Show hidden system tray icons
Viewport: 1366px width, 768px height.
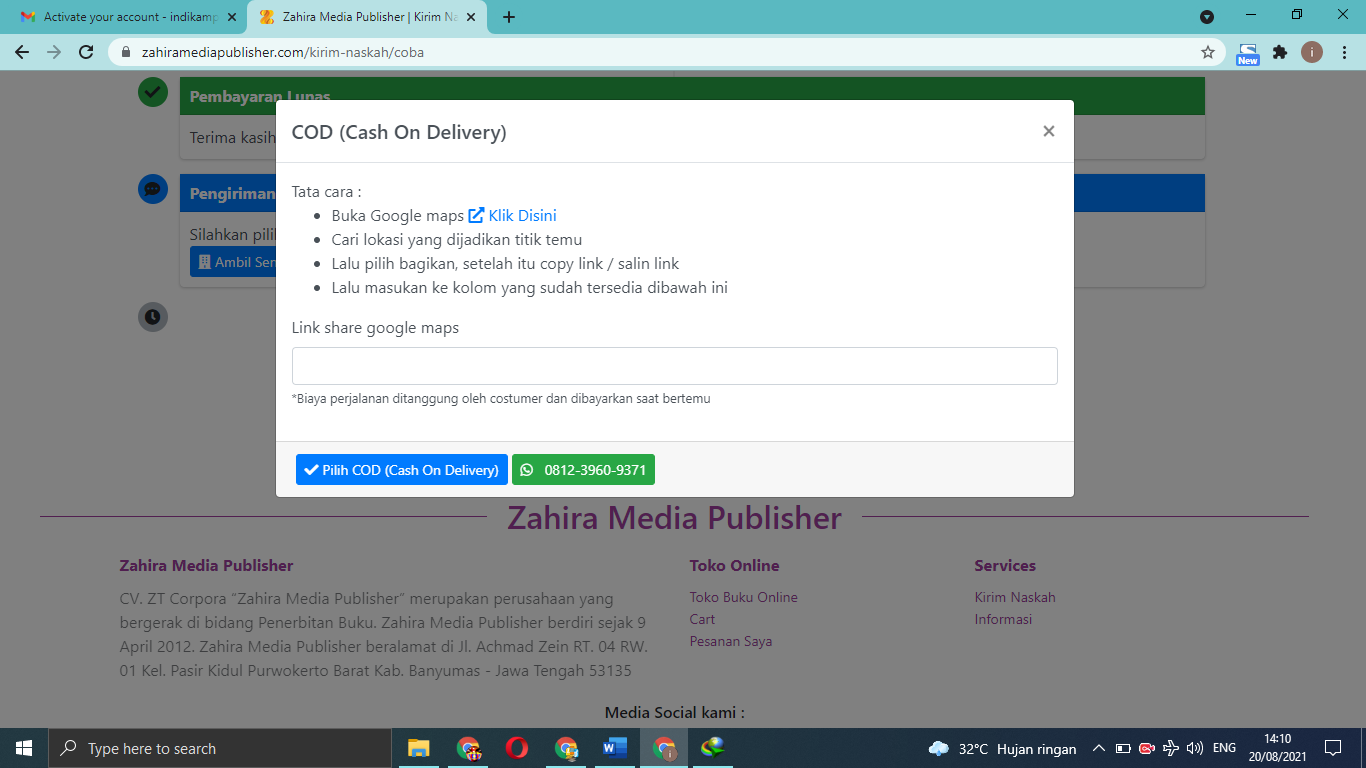(x=1098, y=748)
